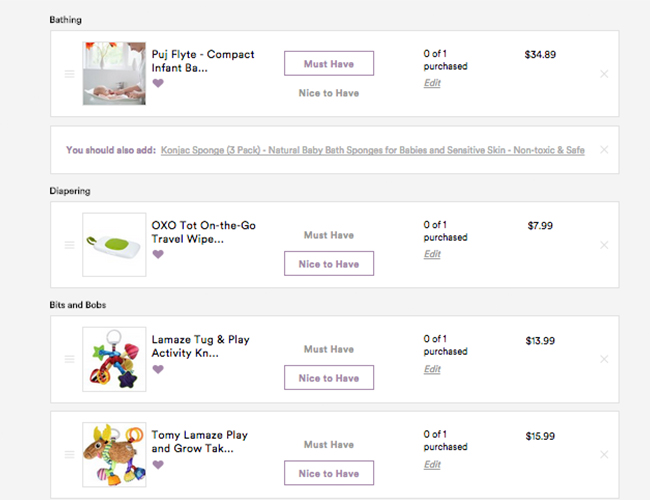The width and height of the screenshot is (650, 500).
Task: Click drag handle beside Lamaze Tug & Play
Action: point(69,359)
